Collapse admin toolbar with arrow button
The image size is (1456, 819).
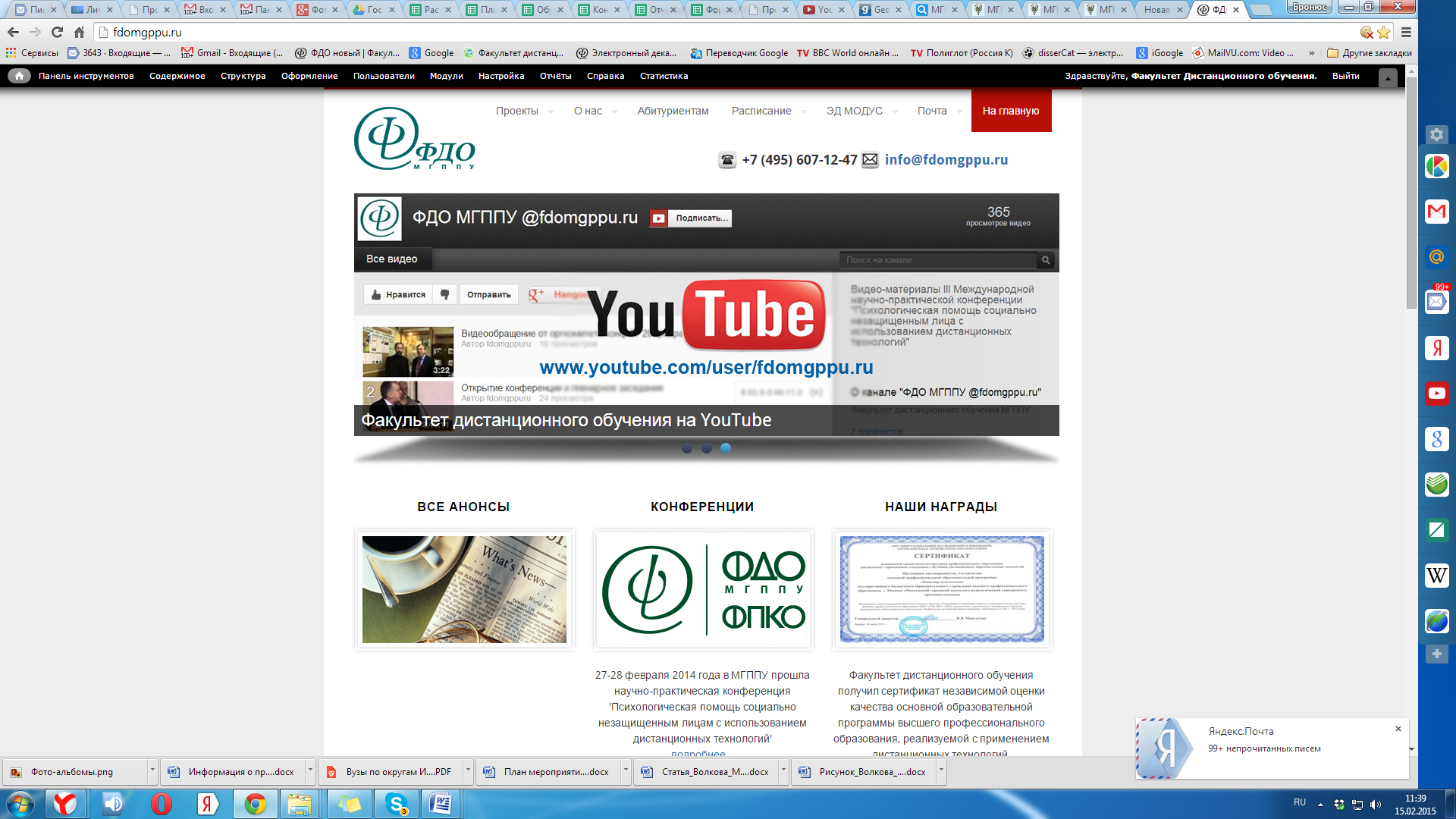pyautogui.click(x=1388, y=77)
